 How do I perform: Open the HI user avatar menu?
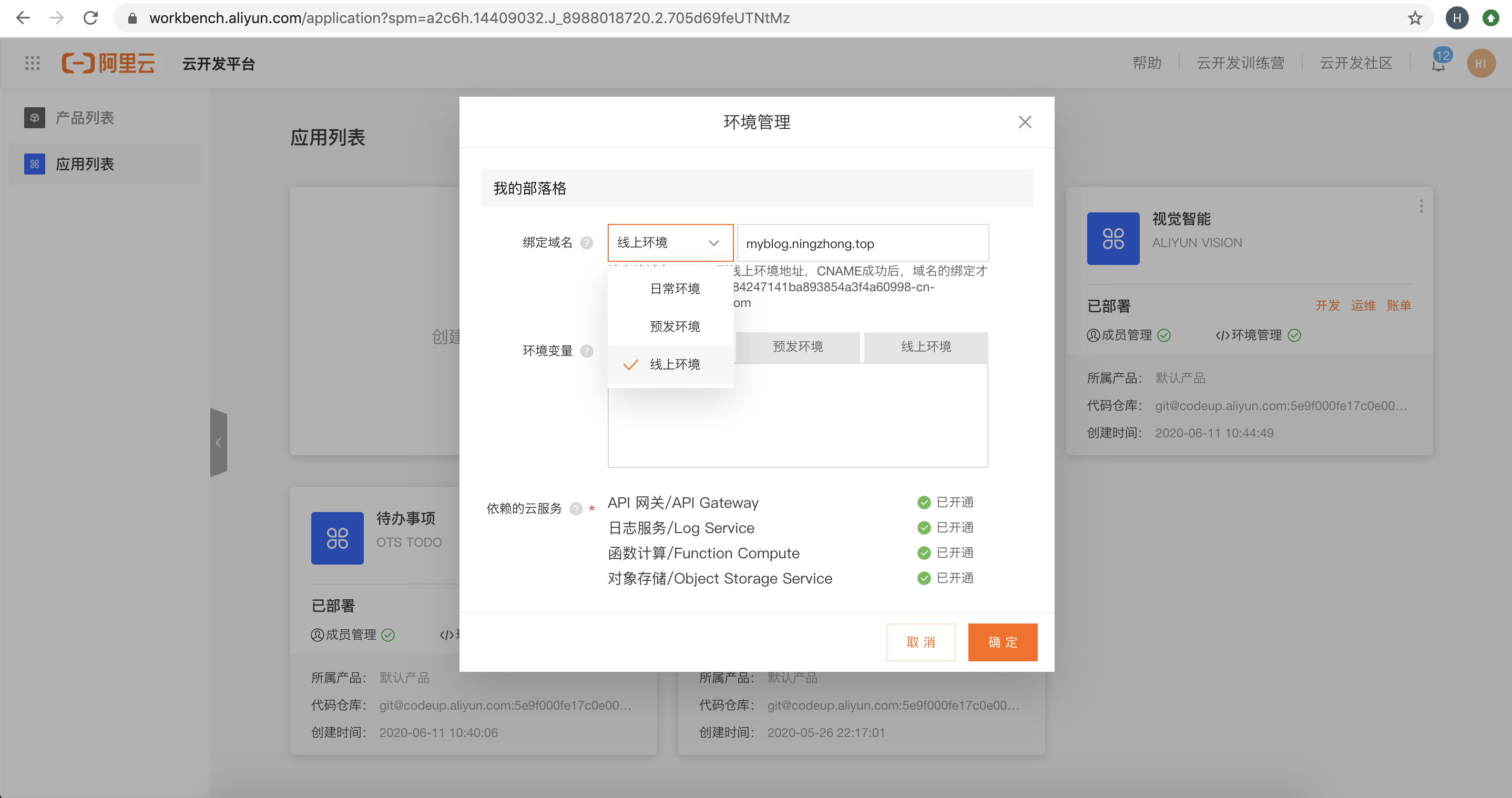(1481, 64)
